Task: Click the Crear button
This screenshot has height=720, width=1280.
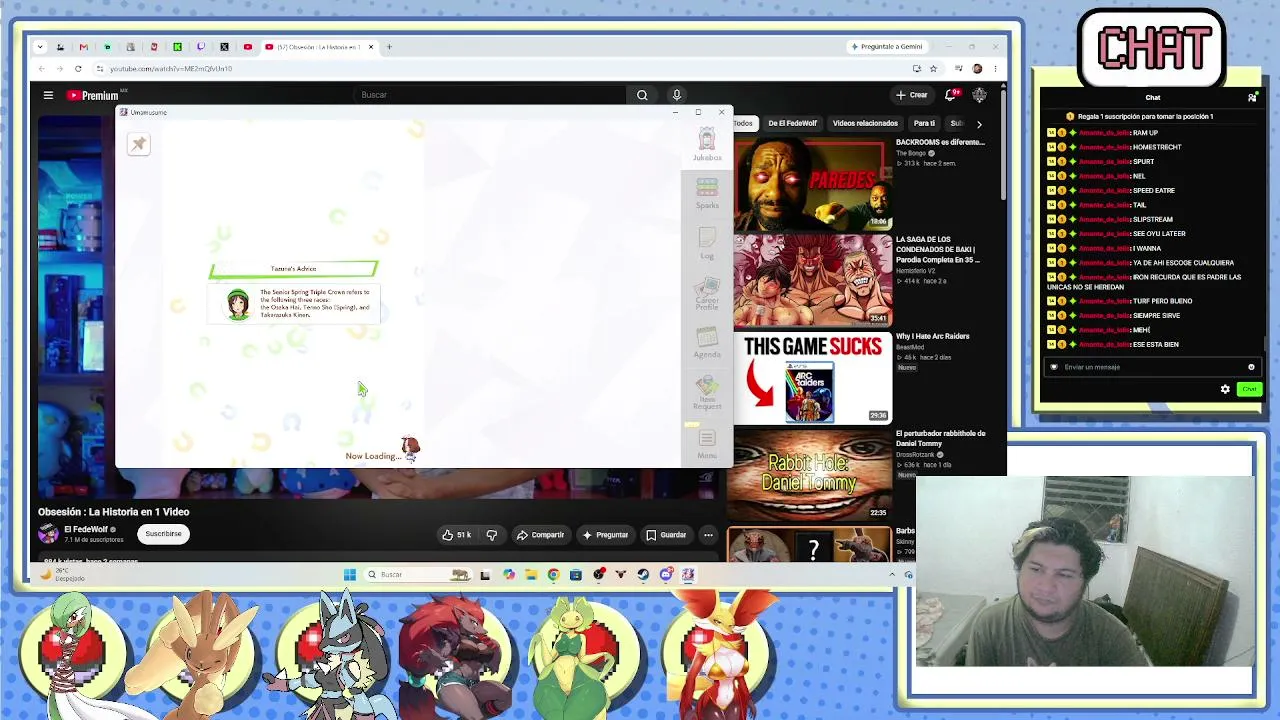Action: (912, 95)
